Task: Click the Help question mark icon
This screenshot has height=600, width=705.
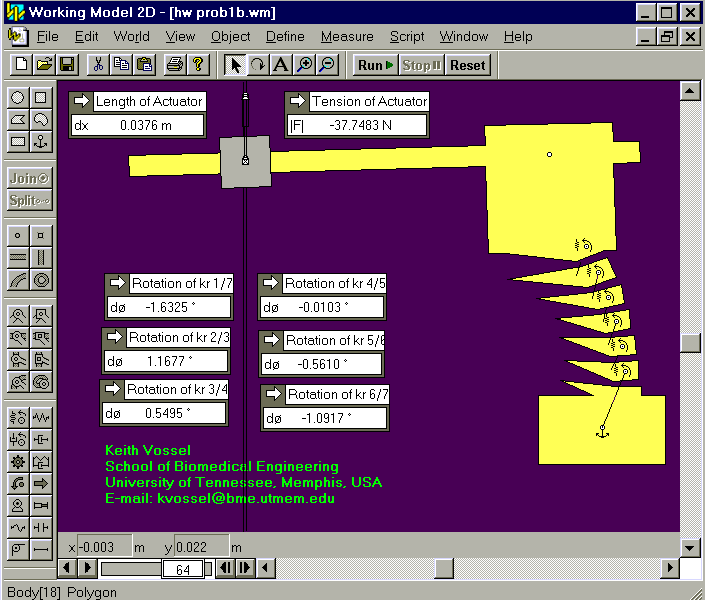Action: [x=198, y=65]
